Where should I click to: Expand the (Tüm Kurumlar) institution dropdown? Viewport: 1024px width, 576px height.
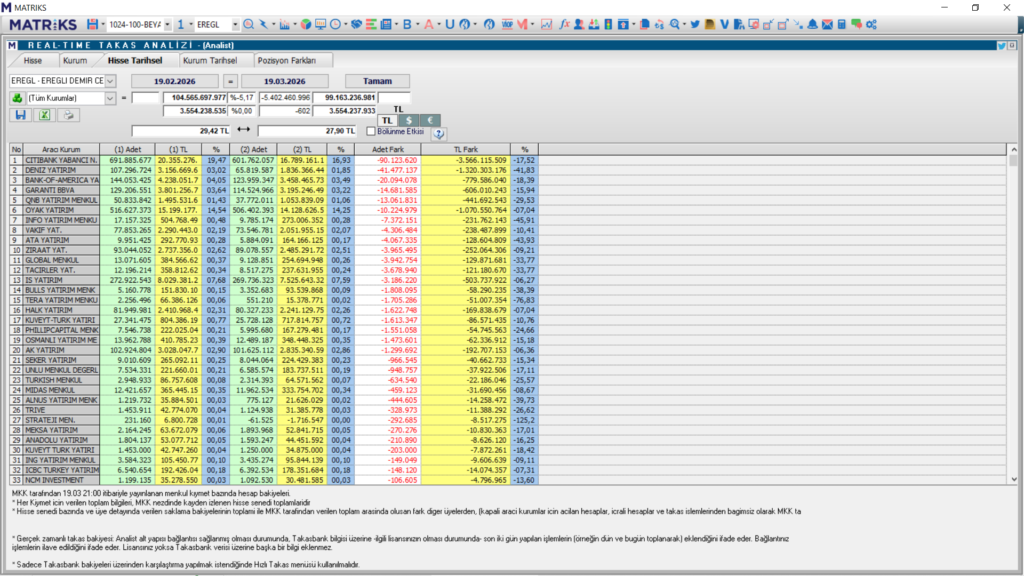(110, 98)
